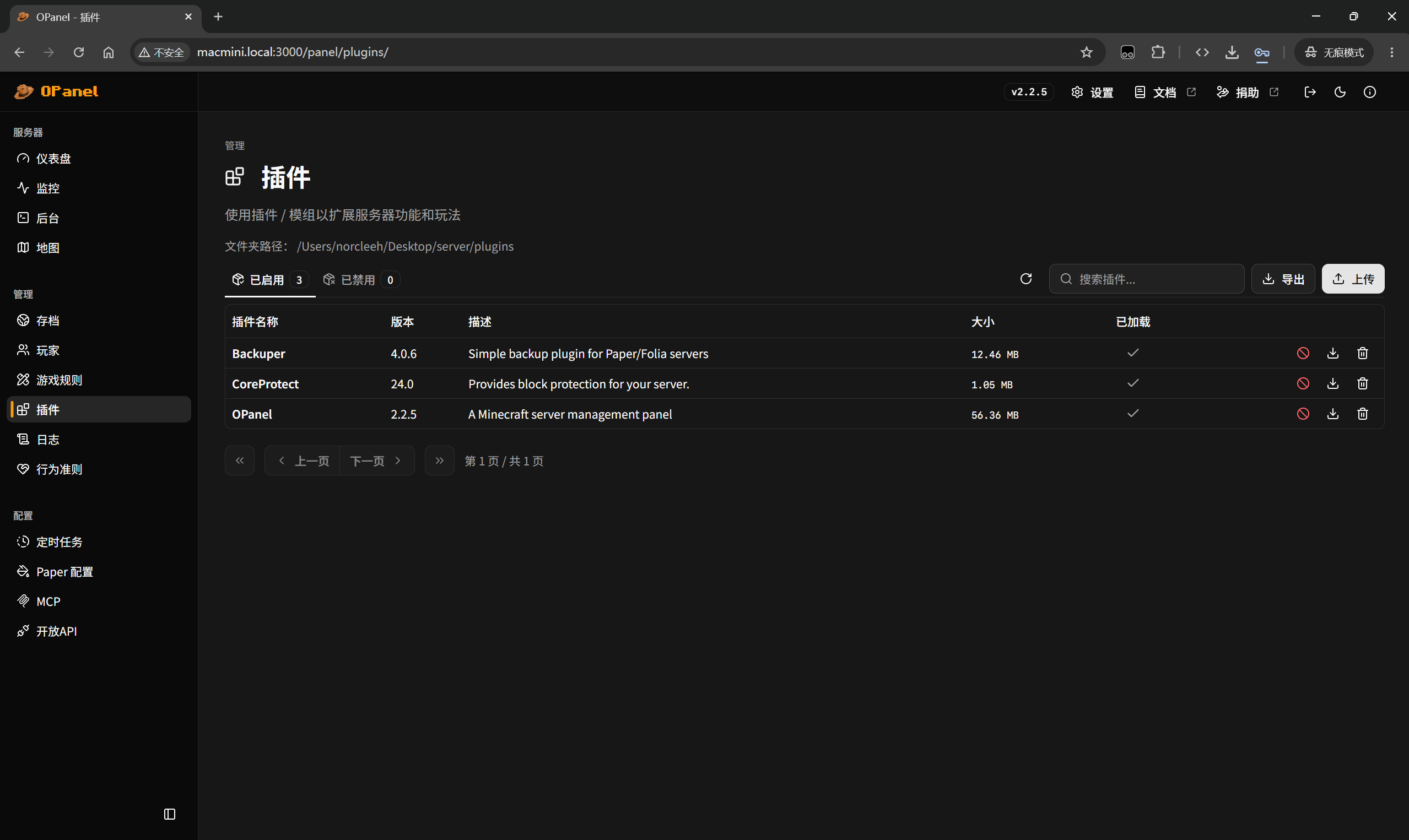Click 导出 export button
Viewport: 1409px width, 840px height.
1283,279
